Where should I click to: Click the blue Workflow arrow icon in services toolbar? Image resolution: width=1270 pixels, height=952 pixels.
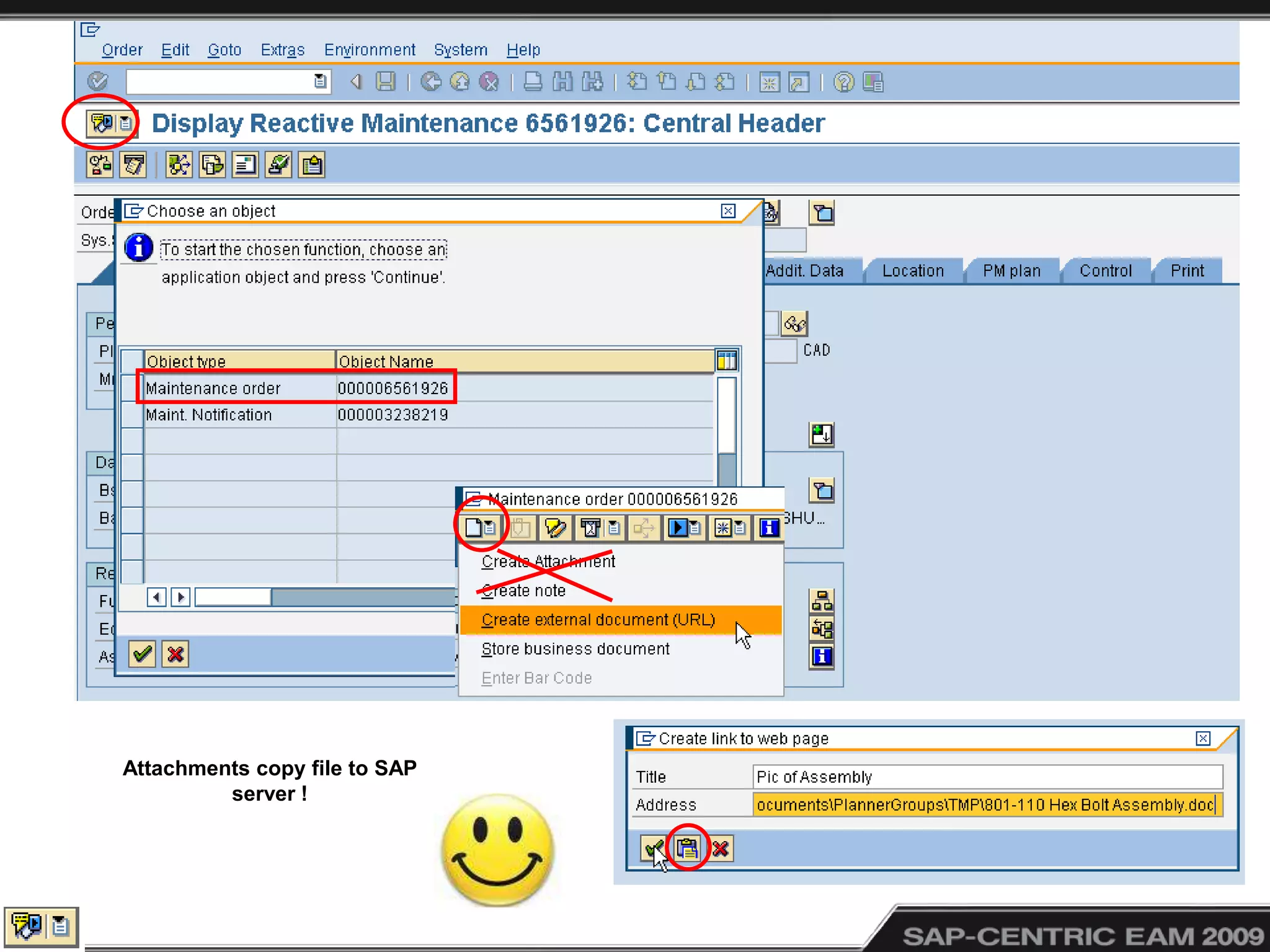(x=684, y=527)
